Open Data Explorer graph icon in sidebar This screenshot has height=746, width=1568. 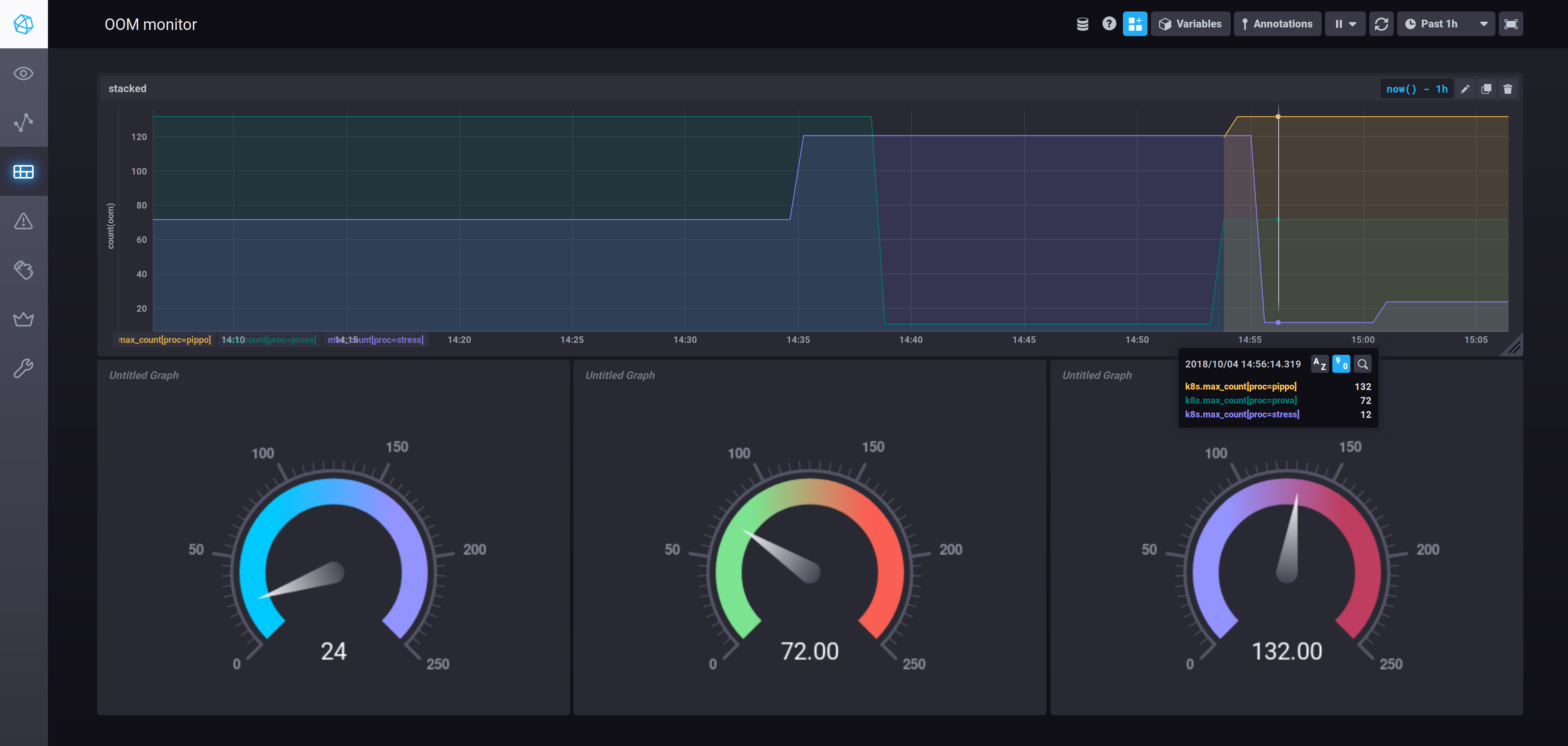point(24,122)
